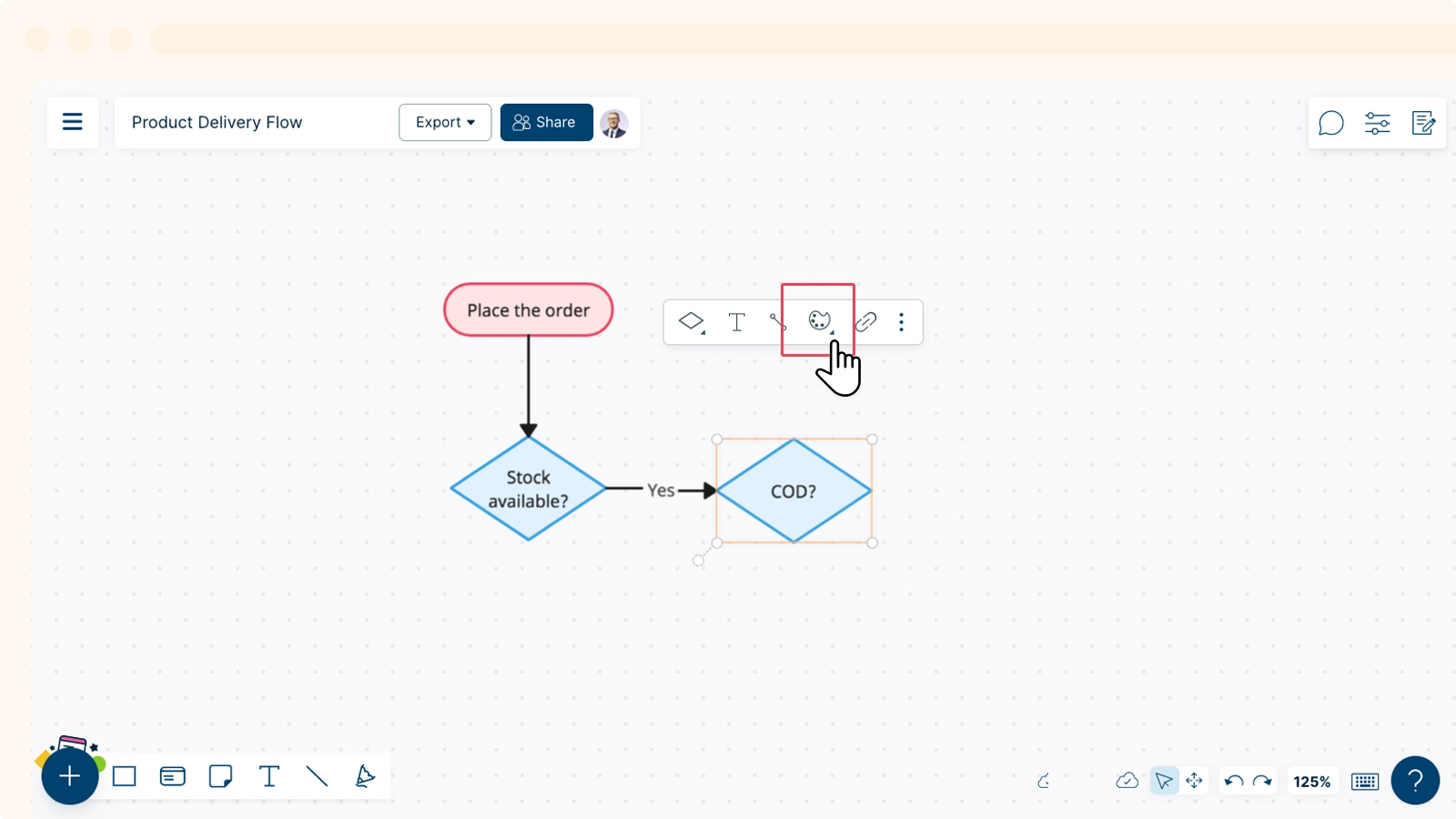Open the 125% zoom level control
The width and height of the screenshot is (1456, 819).
[1311, 782]
